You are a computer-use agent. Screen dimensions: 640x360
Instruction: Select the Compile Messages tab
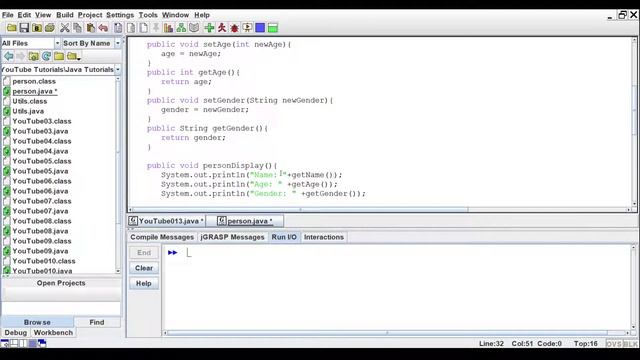tap(162, 237)
